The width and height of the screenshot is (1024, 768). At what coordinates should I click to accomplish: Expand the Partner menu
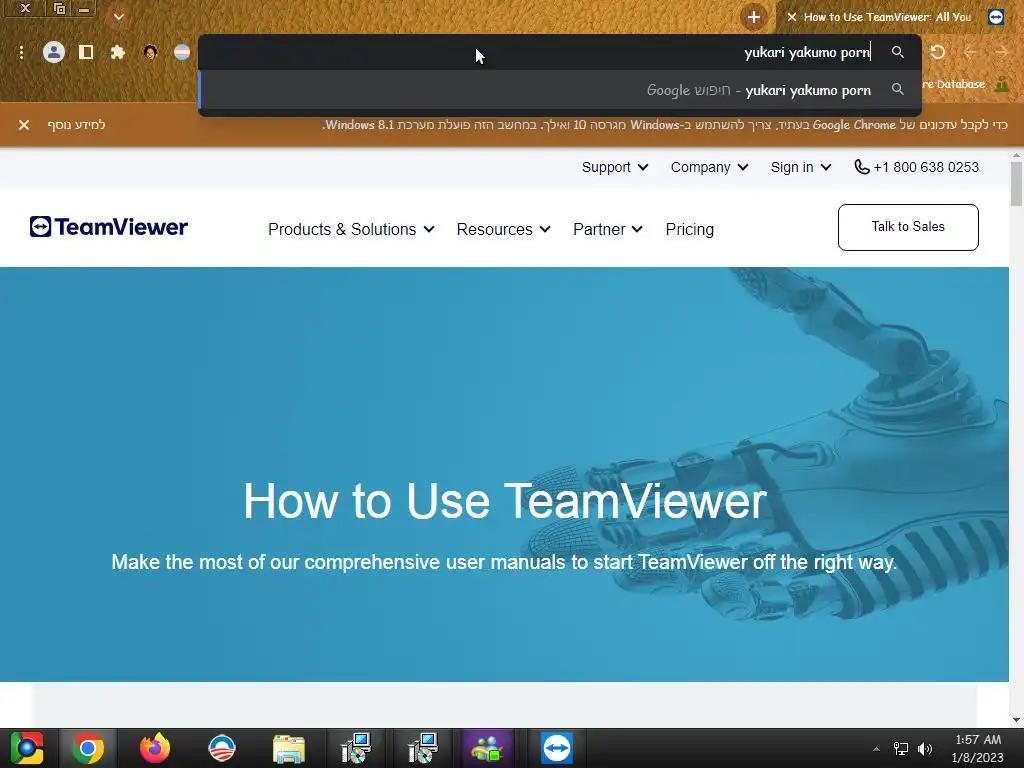(x=607, y=229)
